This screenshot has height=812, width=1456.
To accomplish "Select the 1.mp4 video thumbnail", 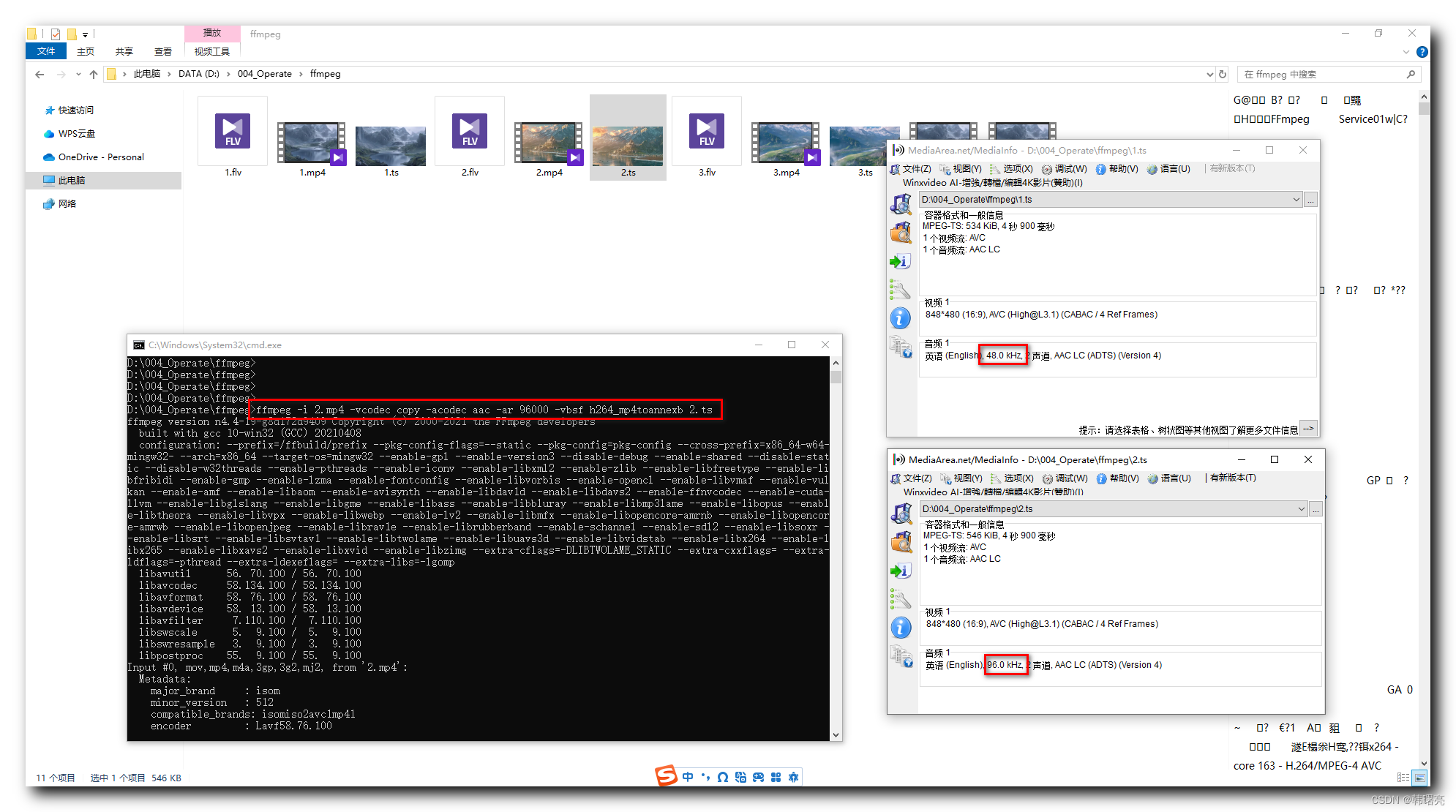I will [x=312, y=143].
